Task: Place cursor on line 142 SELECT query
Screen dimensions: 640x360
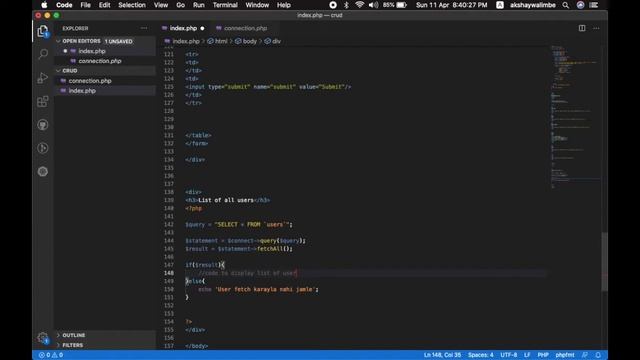Action: pyautogui.click(x=239, y=224)
